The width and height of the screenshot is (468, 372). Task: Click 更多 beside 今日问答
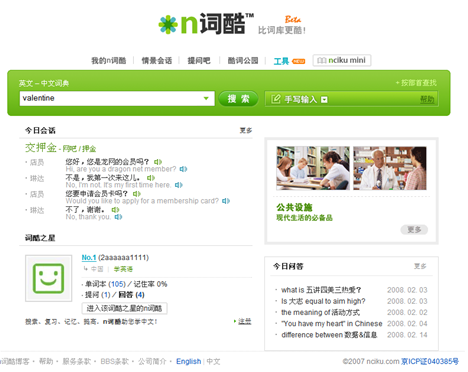420,266
